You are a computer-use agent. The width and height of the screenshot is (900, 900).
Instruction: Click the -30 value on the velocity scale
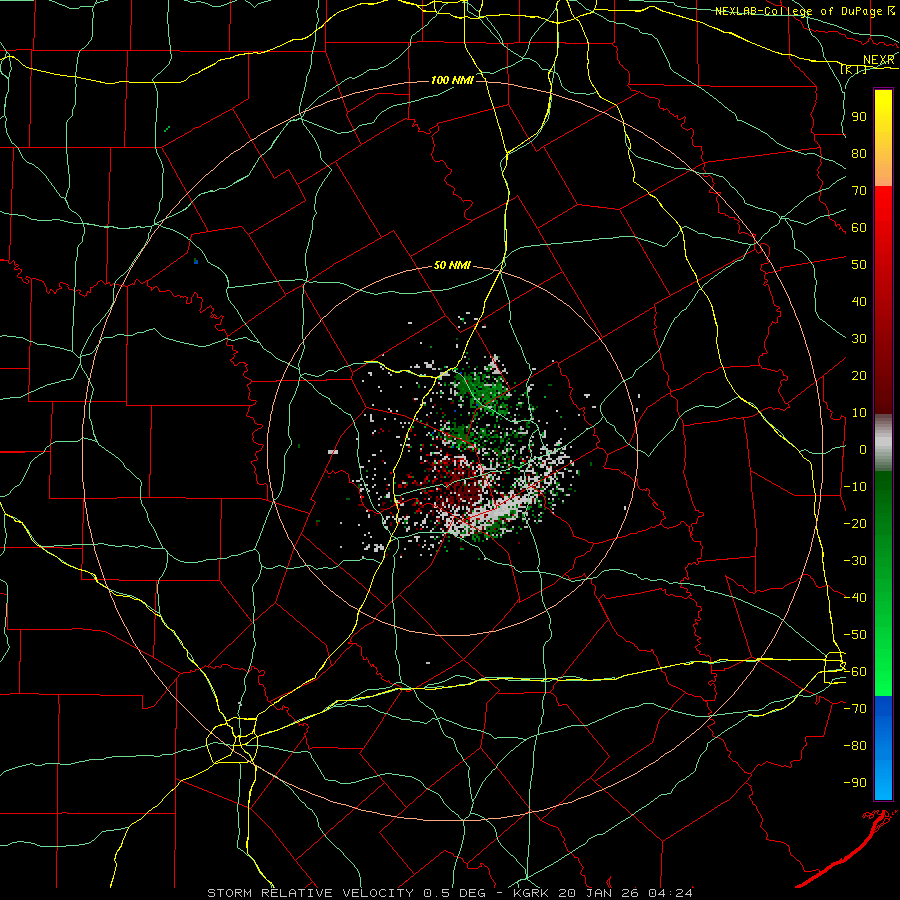coord(855,561)
